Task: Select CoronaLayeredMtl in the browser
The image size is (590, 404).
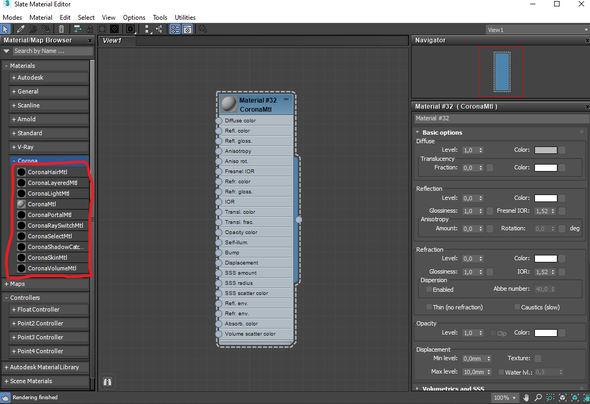Action: (52, 183)
